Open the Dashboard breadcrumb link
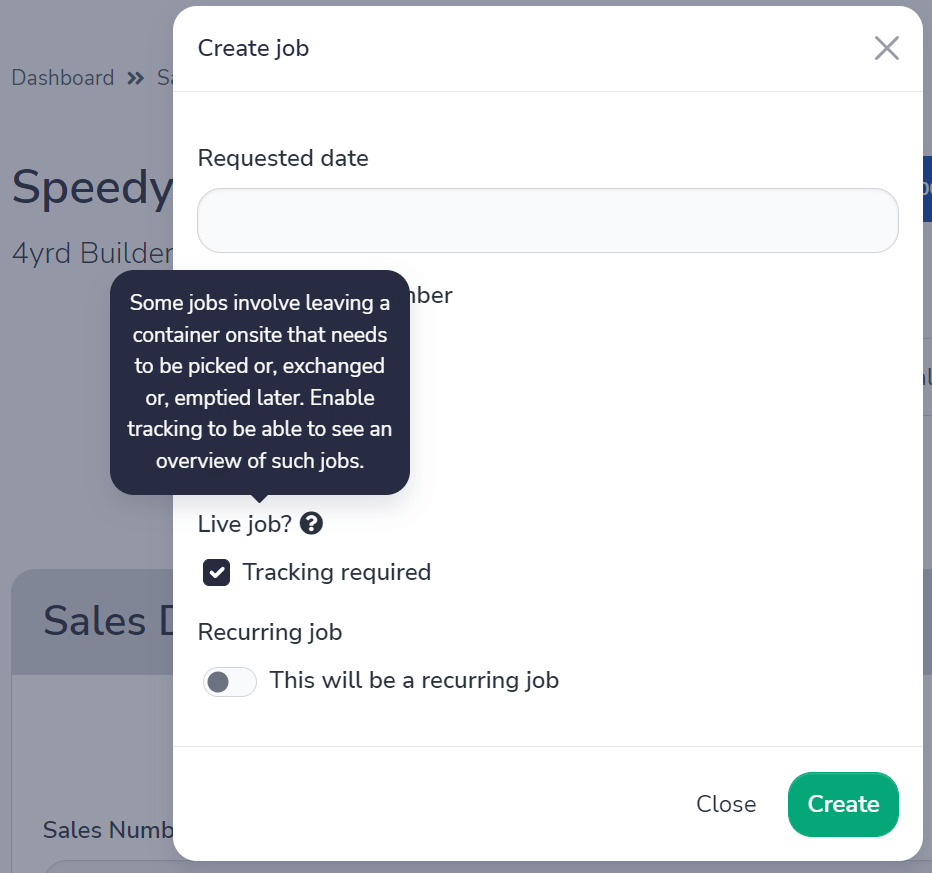The image size is (932, 873). (x=62, y=78)
